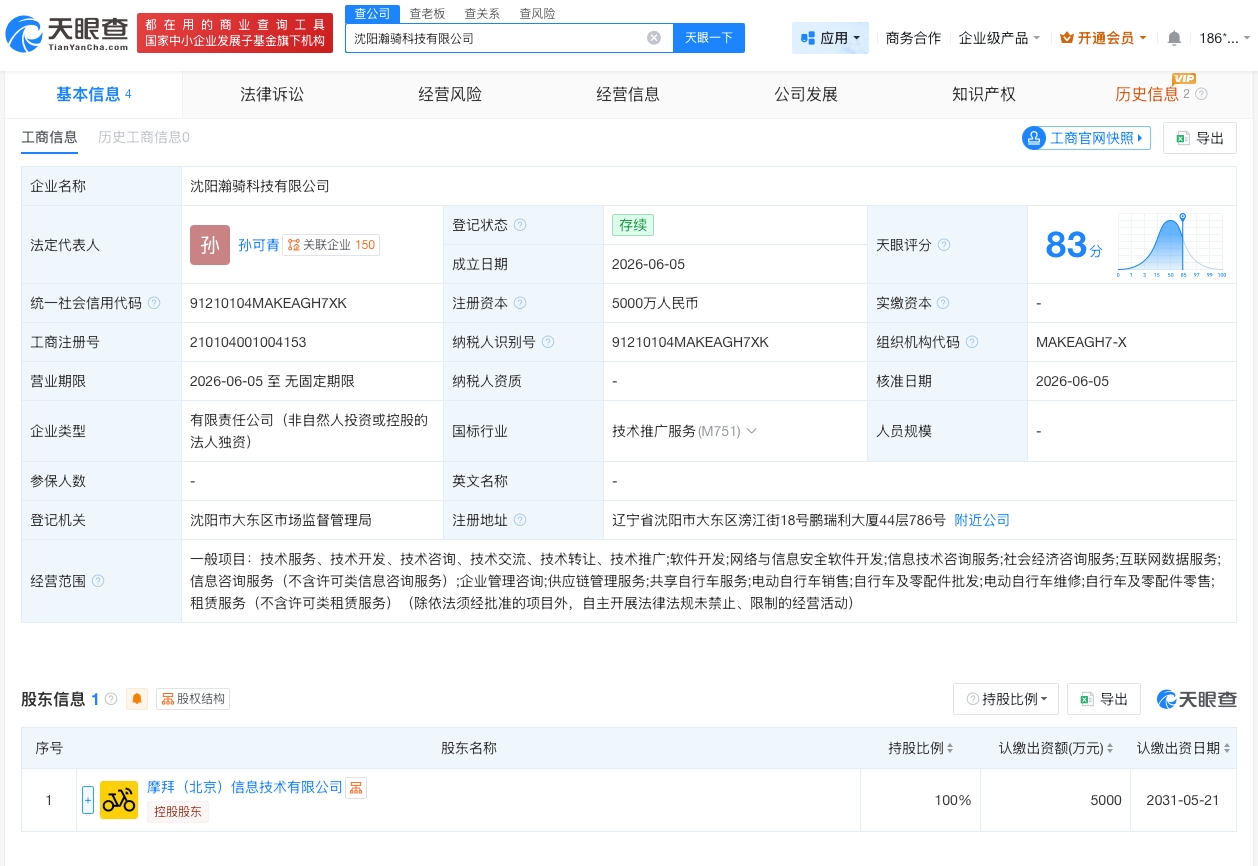The width and height of the screenshot is (1258, 866).
Task: Open the 股权结构 button
Action: (x=193, y=699)
